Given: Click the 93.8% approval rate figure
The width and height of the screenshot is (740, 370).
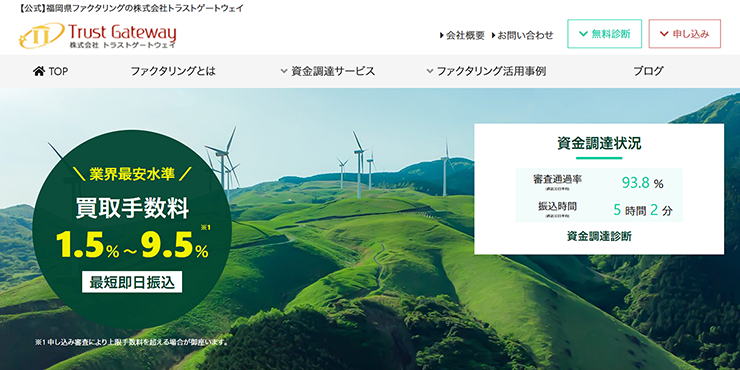Looking at the screenshot, I should pos(642,183).
